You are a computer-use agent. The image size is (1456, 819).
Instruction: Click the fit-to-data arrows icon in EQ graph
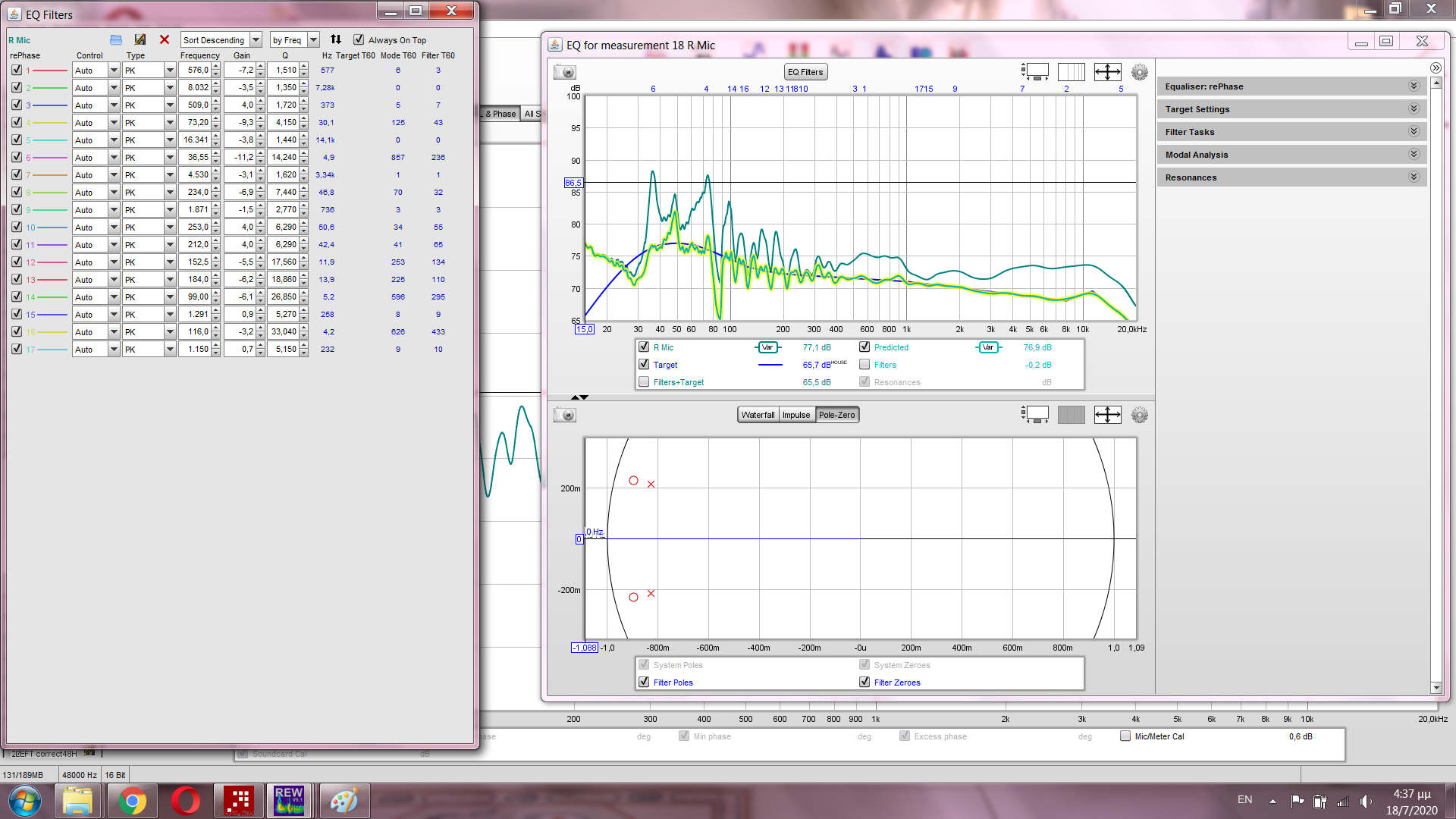(1108, 72)
